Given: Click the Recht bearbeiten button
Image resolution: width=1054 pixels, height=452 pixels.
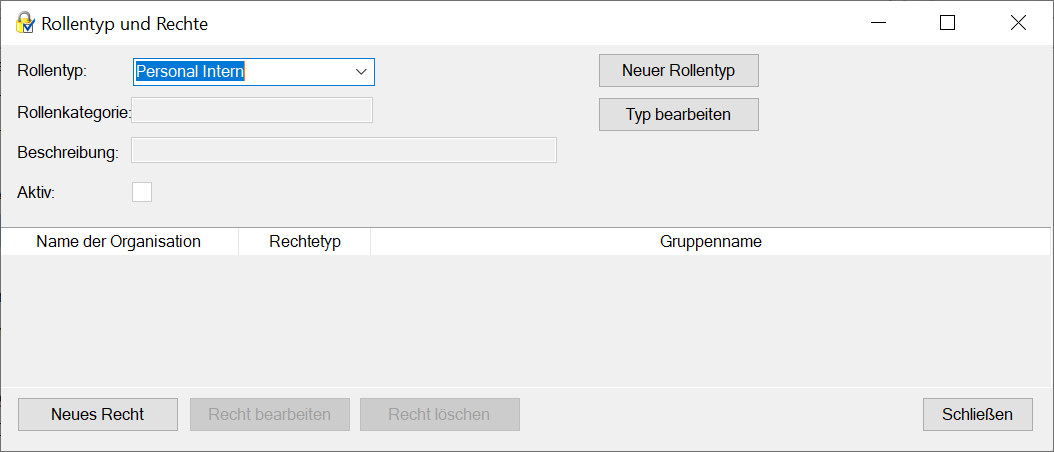Looking at the screenshot, I should tap(269, 414).
